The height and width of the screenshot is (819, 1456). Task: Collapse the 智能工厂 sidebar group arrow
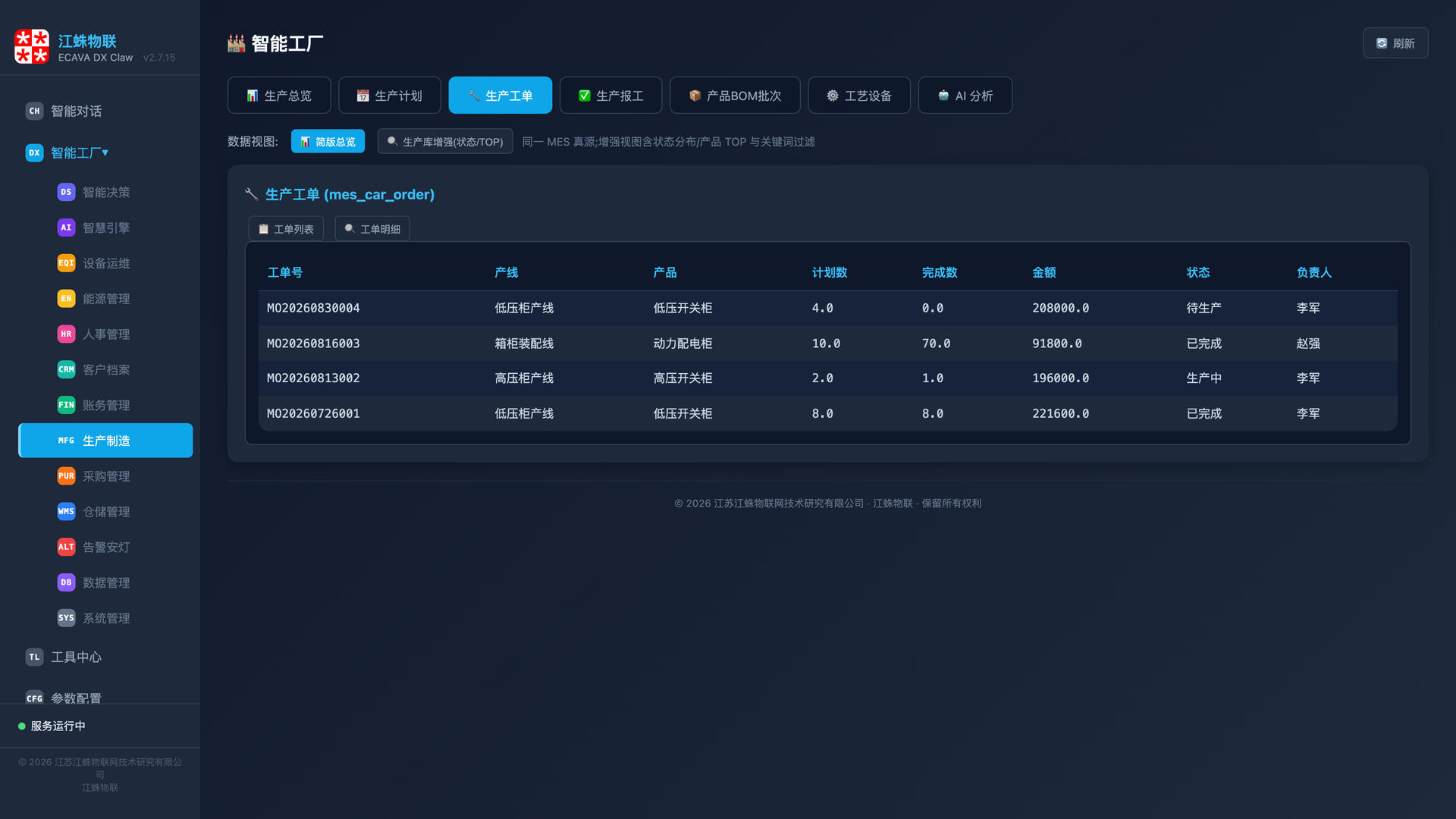[105, 152]
